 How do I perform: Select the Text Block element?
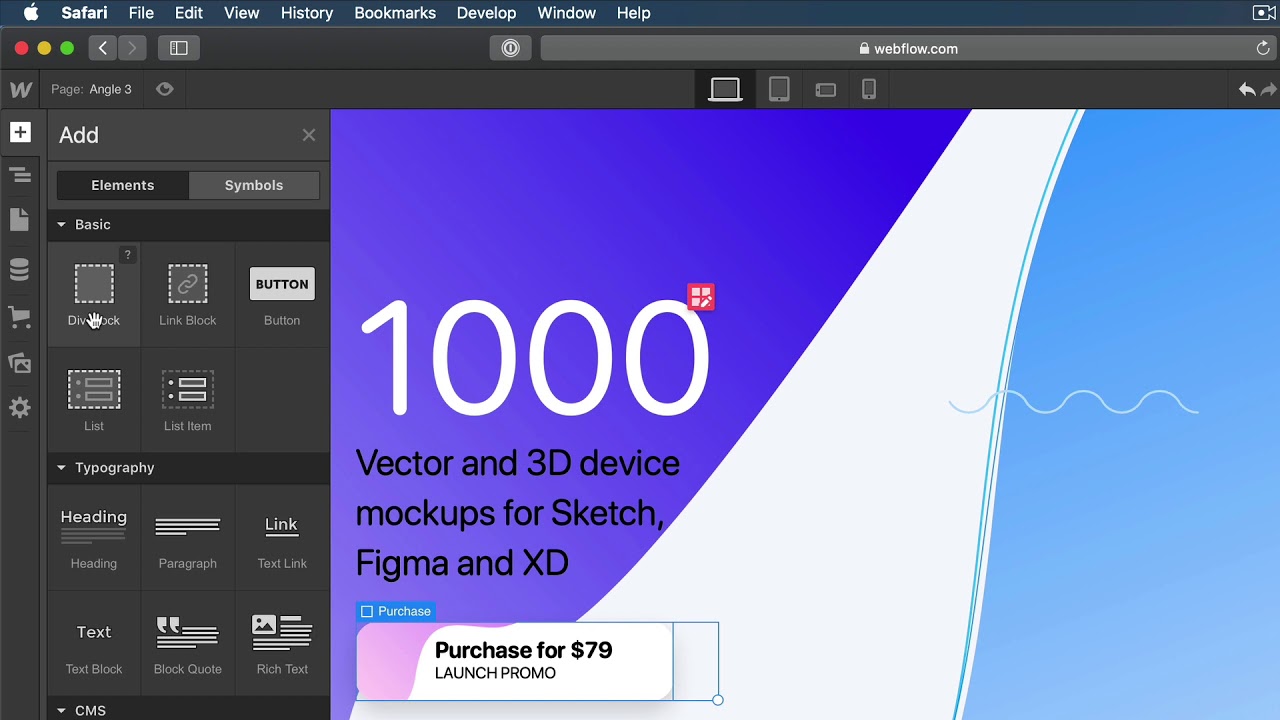(94, 644)
